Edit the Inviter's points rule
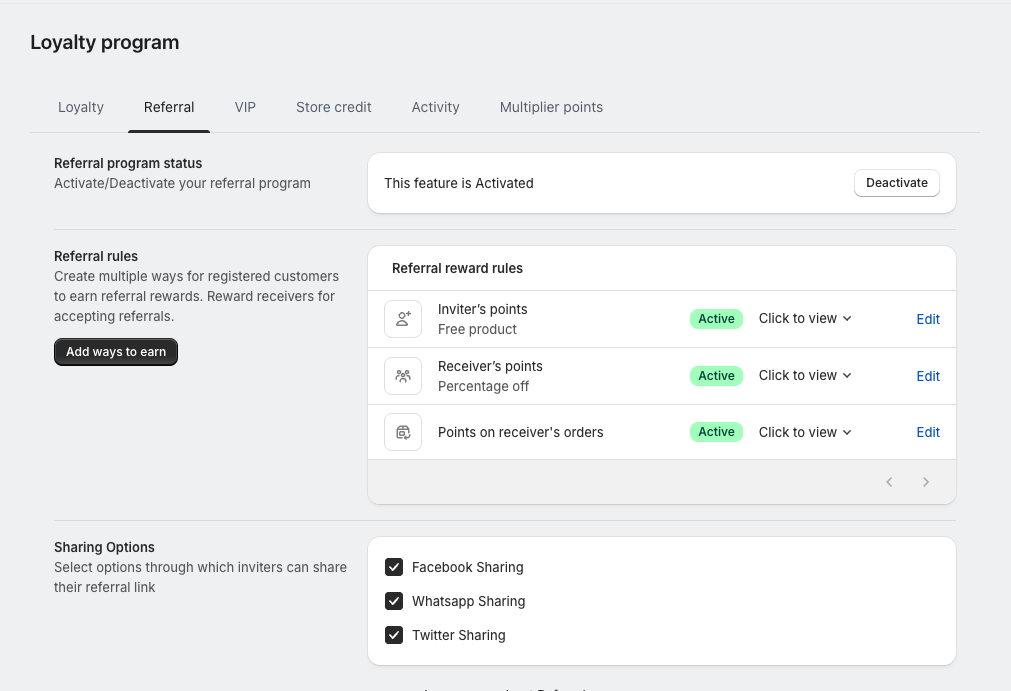The image size is (1011, 691). pos(928,319)
